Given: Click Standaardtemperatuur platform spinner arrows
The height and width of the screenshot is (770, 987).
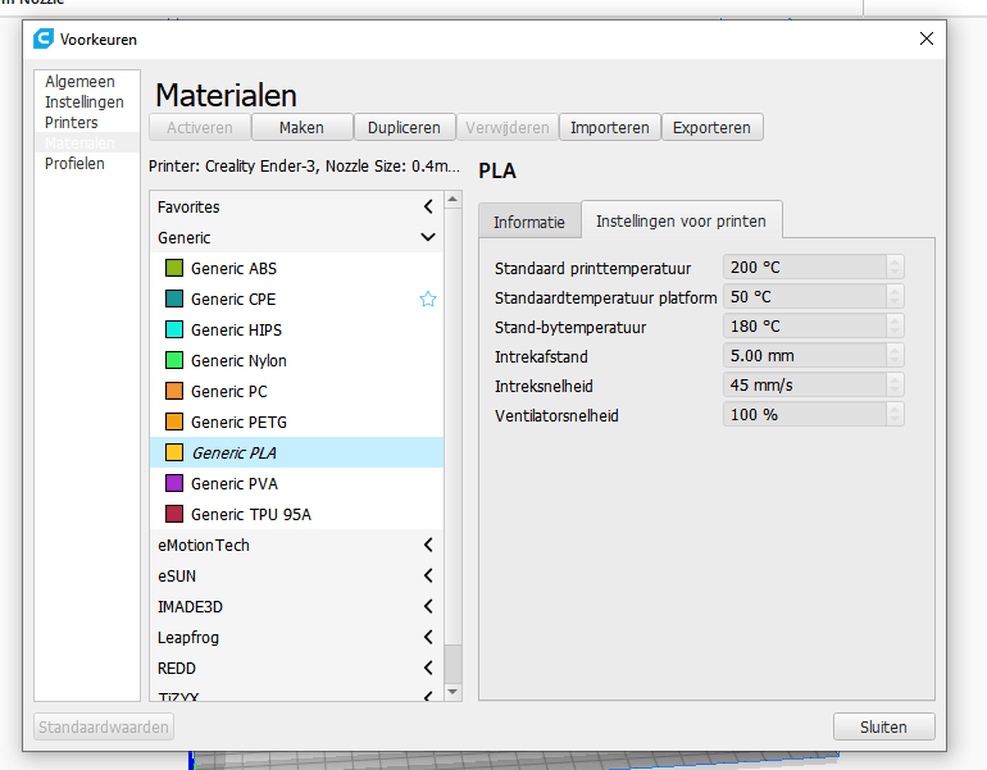Looking at the screenshot, I should (x=895, y=297).
